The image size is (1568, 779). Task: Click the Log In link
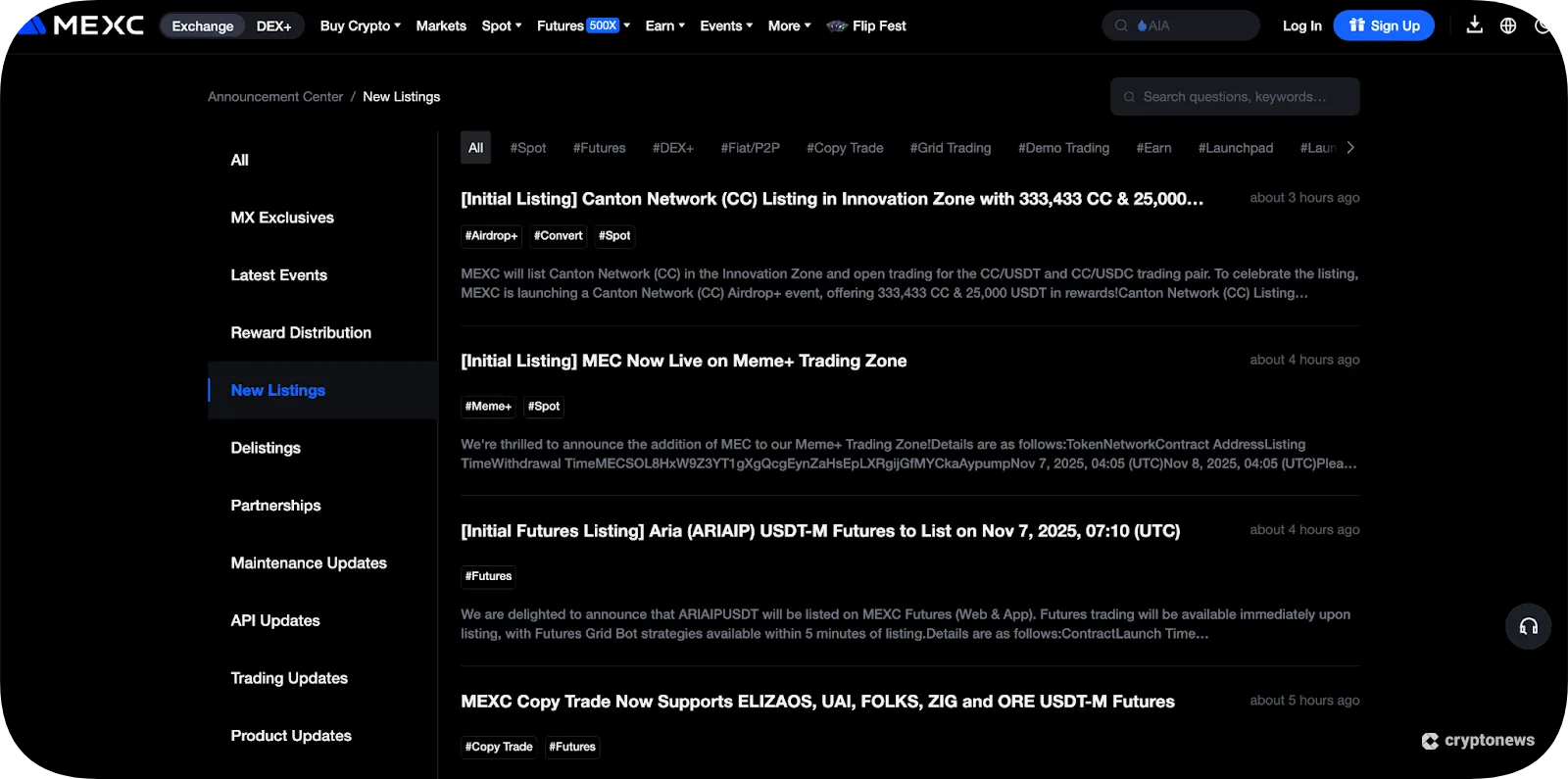(x=1302, y=25)
